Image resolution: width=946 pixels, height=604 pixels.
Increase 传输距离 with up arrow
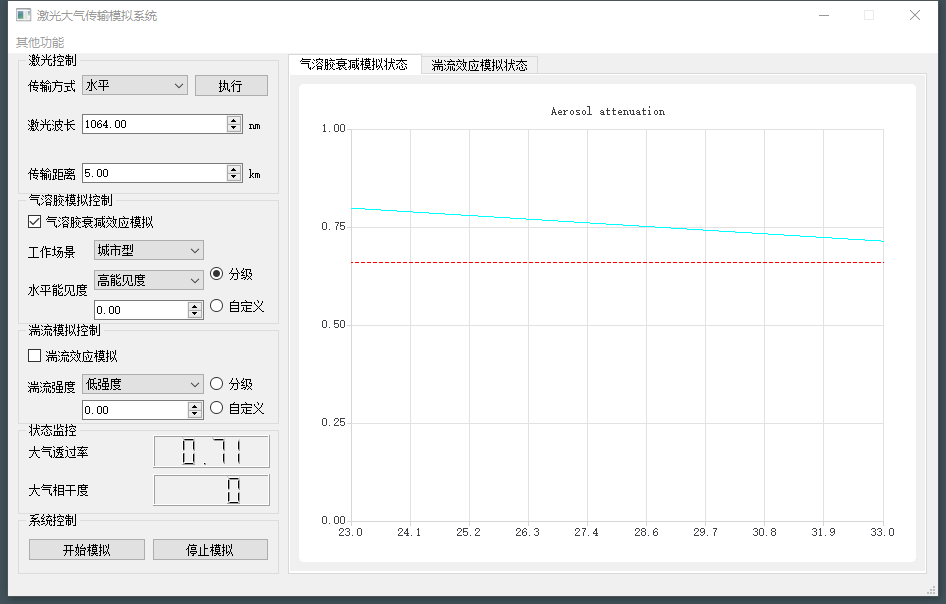pyautogui.click(x=234, y=169)
